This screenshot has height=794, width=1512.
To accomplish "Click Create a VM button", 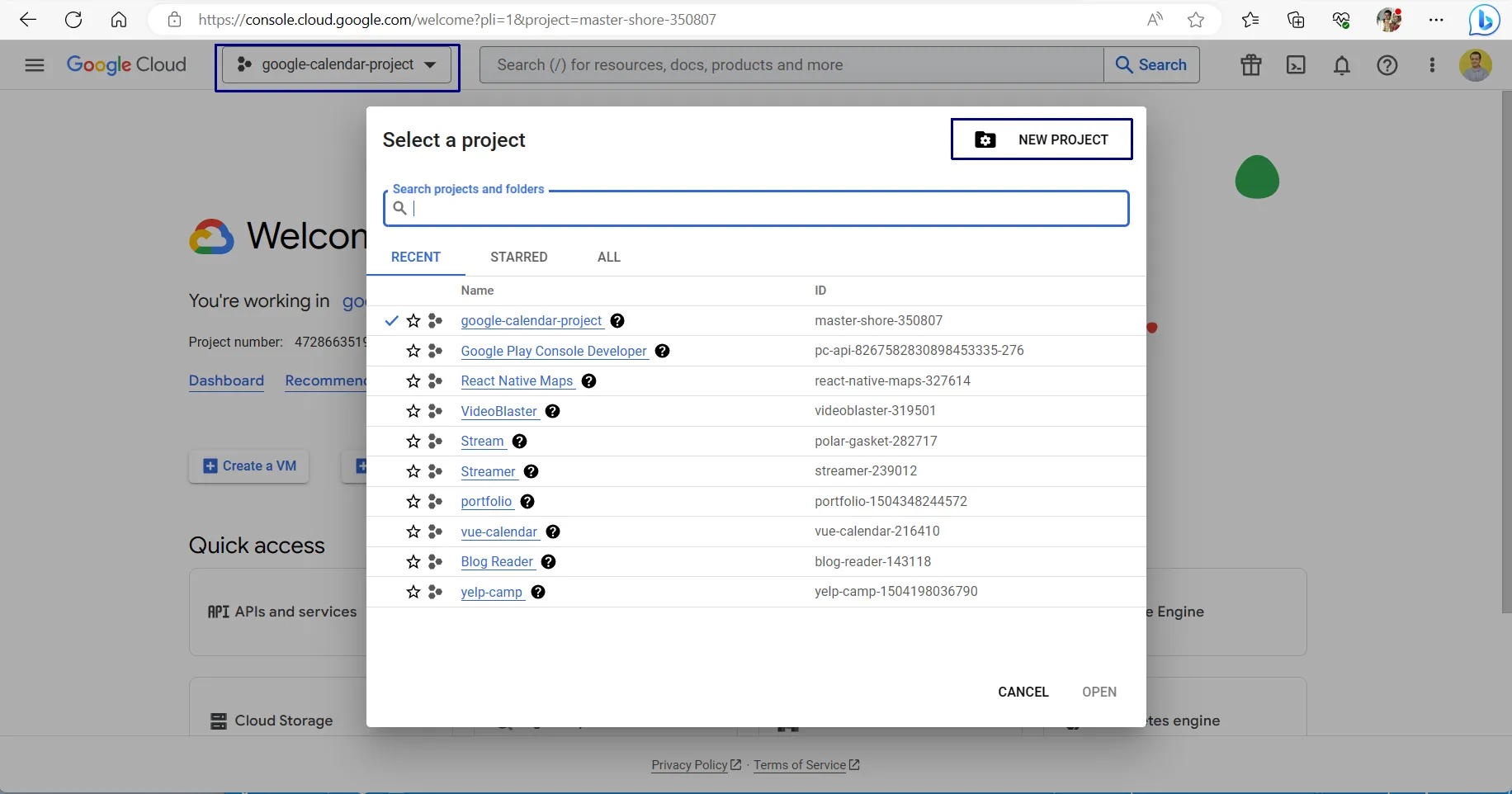I will point(249,466).
